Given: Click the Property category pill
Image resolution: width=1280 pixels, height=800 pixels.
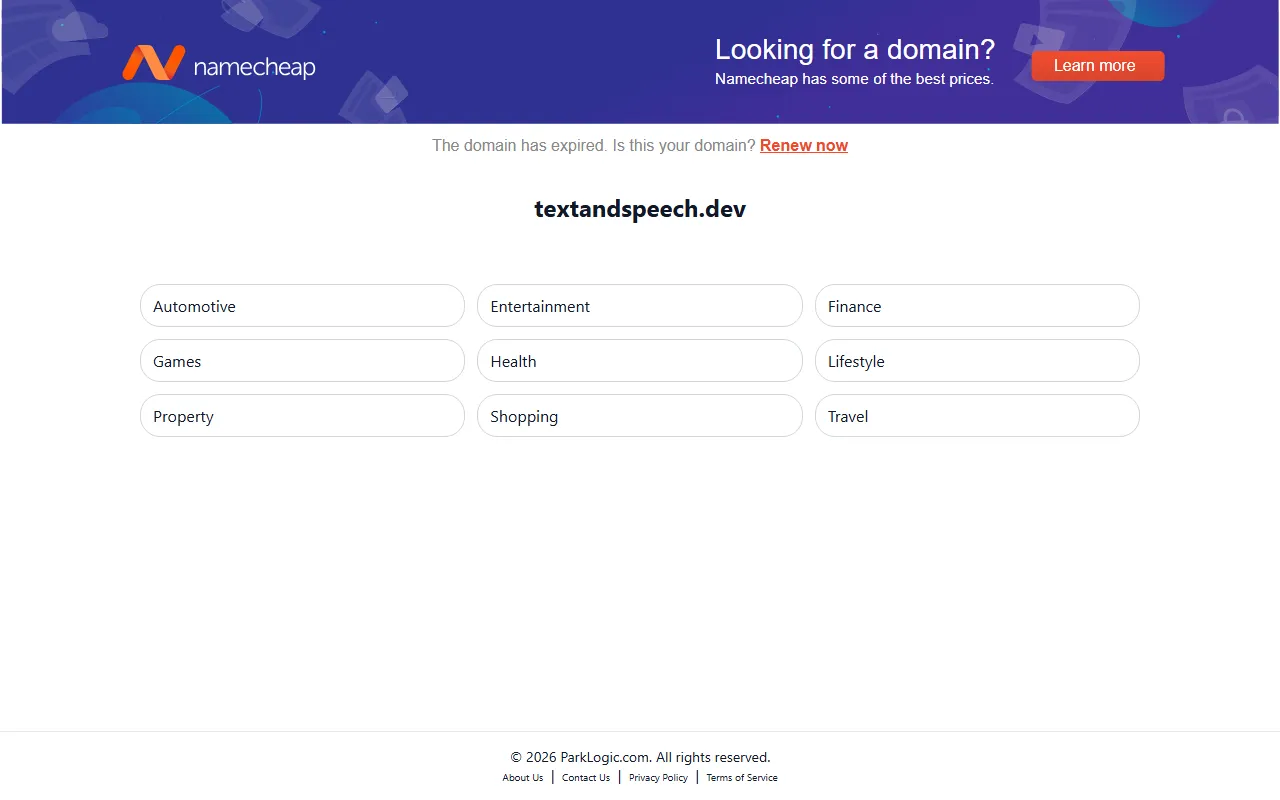Looking at the screenshot, I should tap(302, 416).
